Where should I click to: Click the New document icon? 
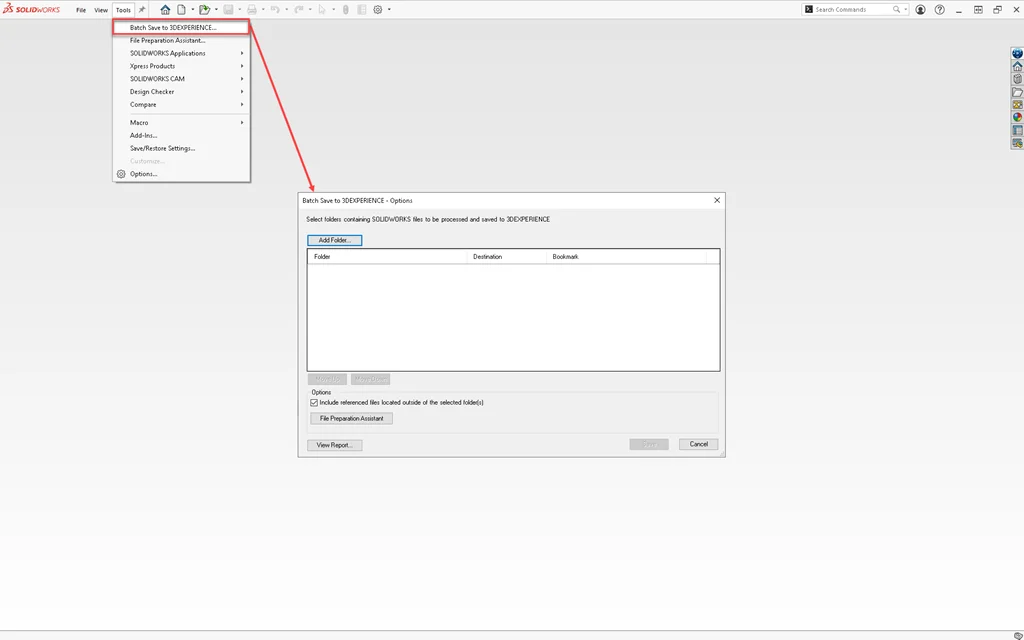point(181,10)
